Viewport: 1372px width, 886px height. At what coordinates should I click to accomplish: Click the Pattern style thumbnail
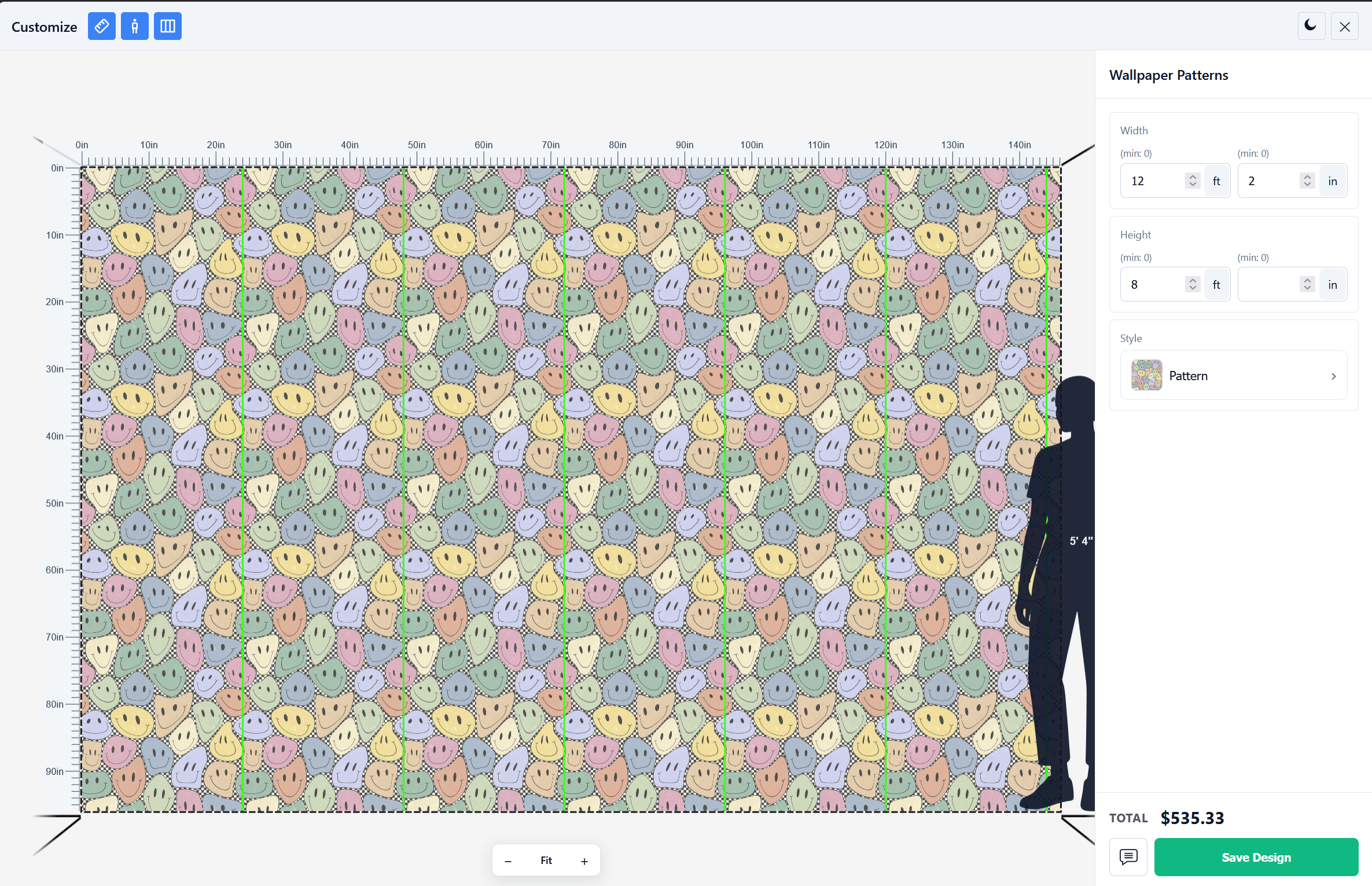point(1147,376)
